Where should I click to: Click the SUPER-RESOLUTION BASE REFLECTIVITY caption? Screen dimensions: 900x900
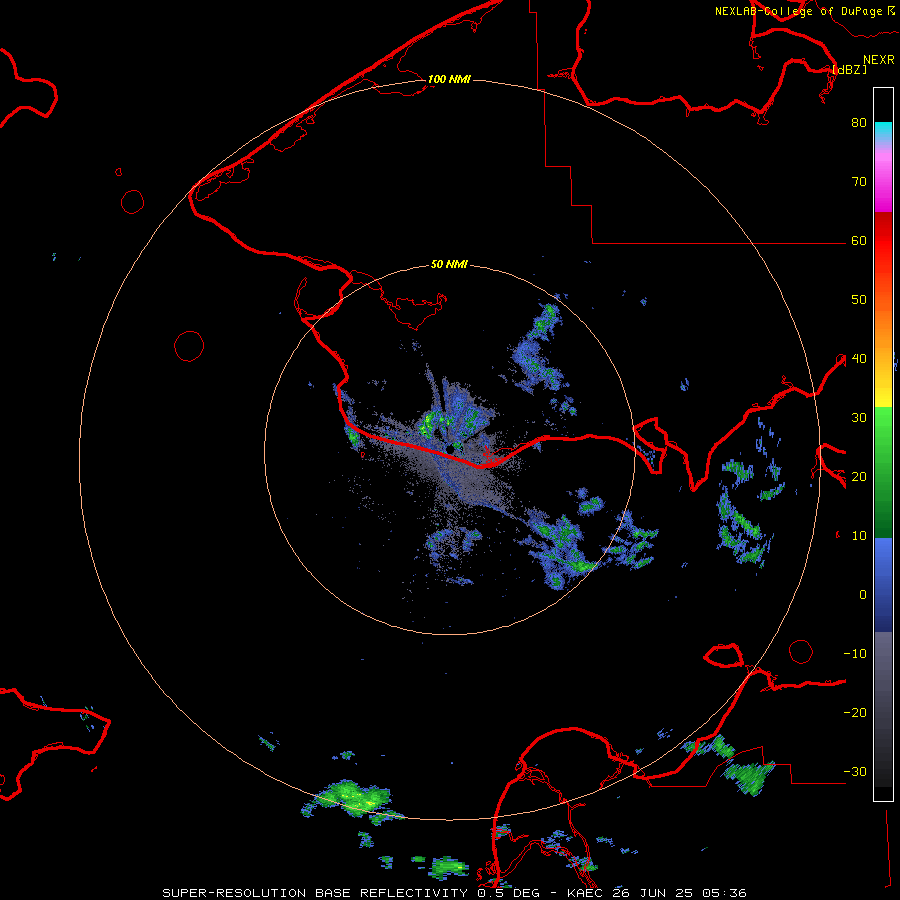[x=315, y=893]
